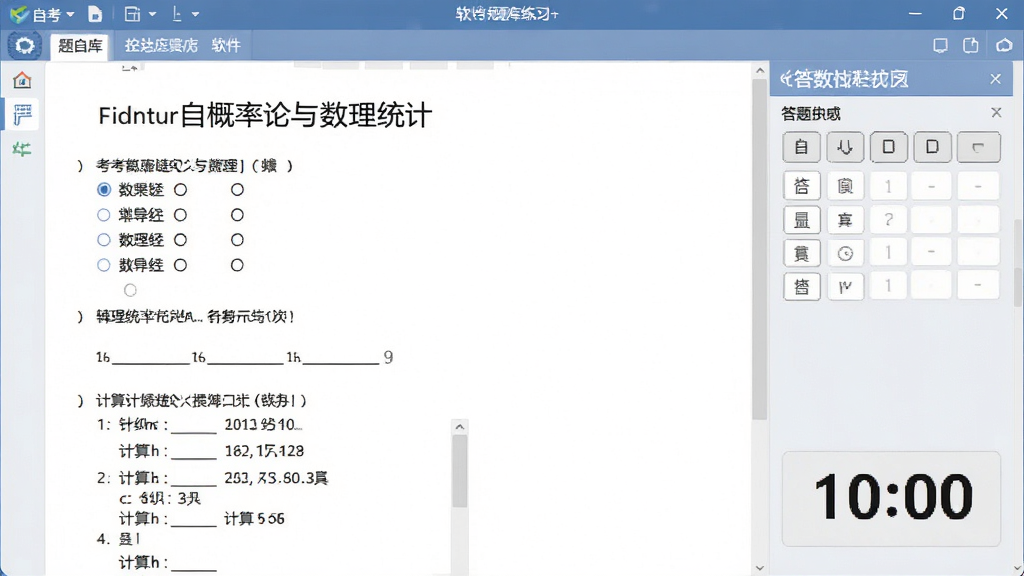The height and width of the screenshot is (576, 1024).
Task: Click the text 计算 5.66
Action: point(254,519)
